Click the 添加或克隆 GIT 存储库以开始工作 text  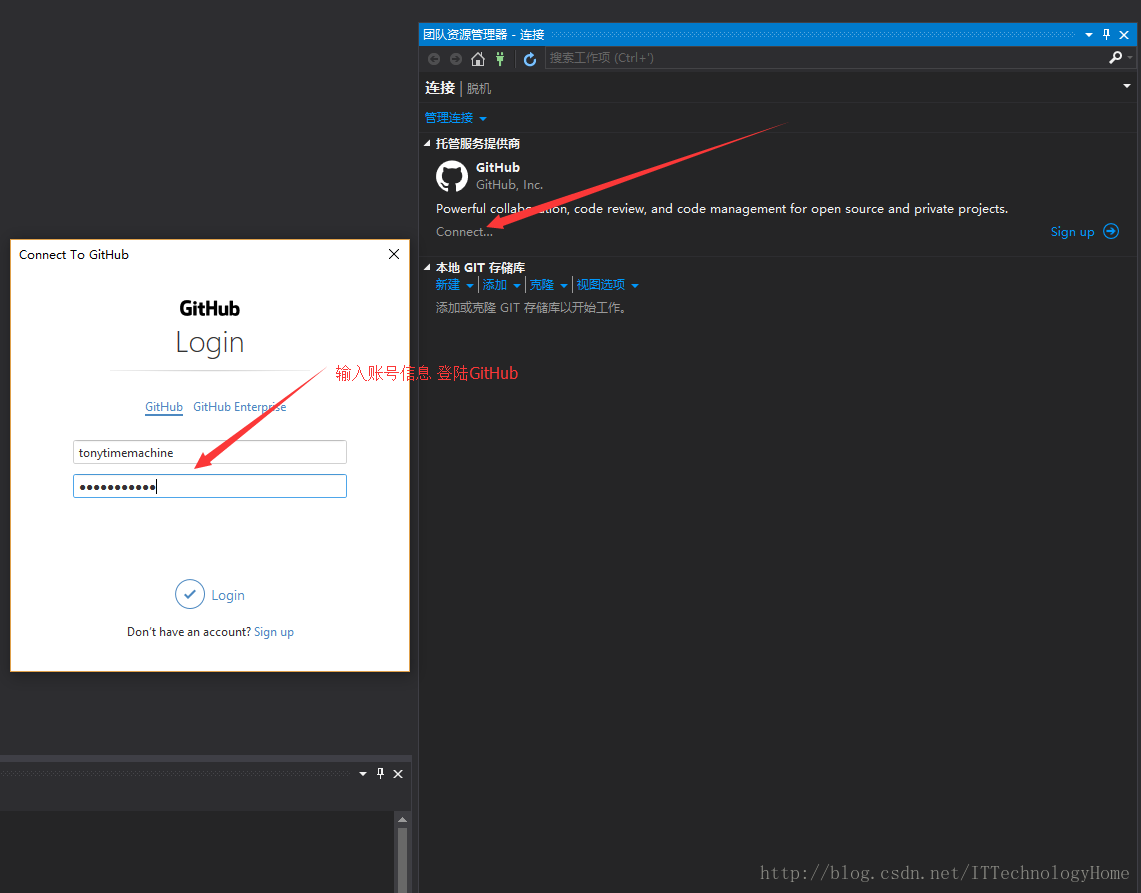click(530, 308)
